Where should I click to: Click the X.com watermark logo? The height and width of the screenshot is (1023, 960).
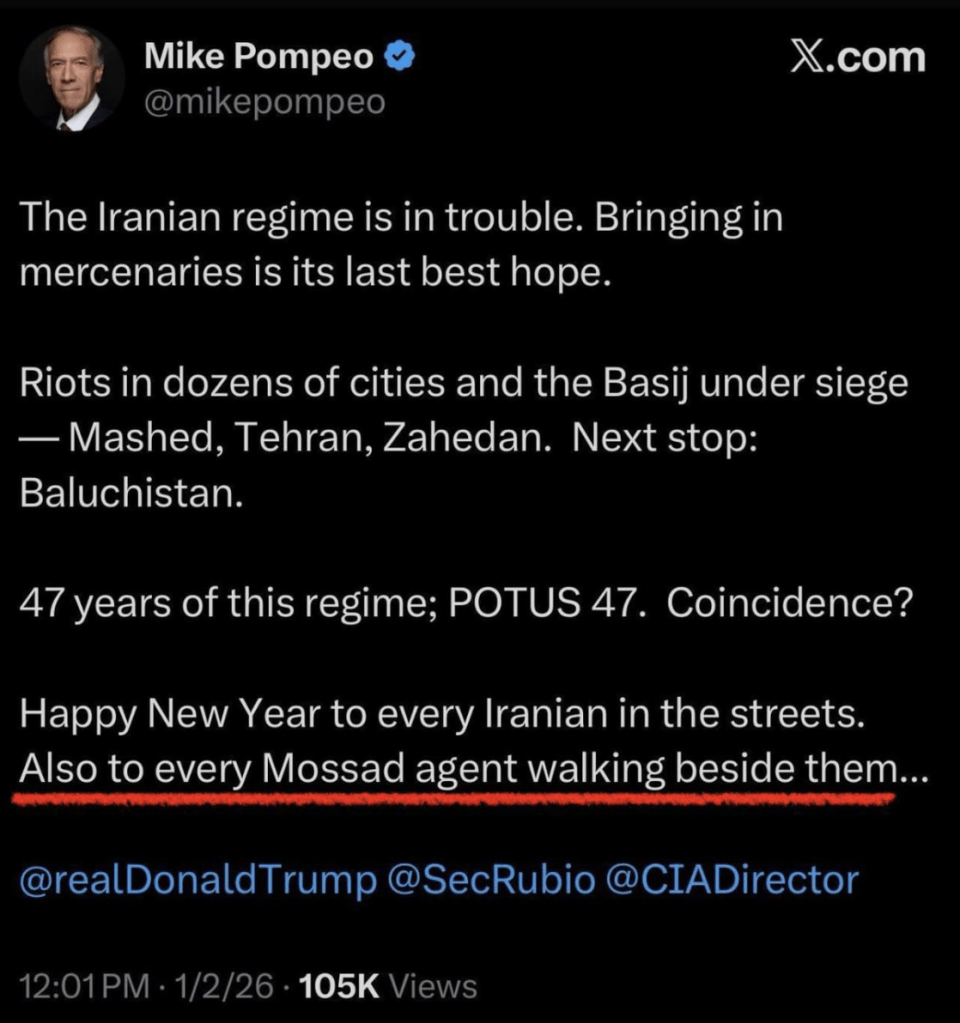pyautogui.click(x=857, y=59)
